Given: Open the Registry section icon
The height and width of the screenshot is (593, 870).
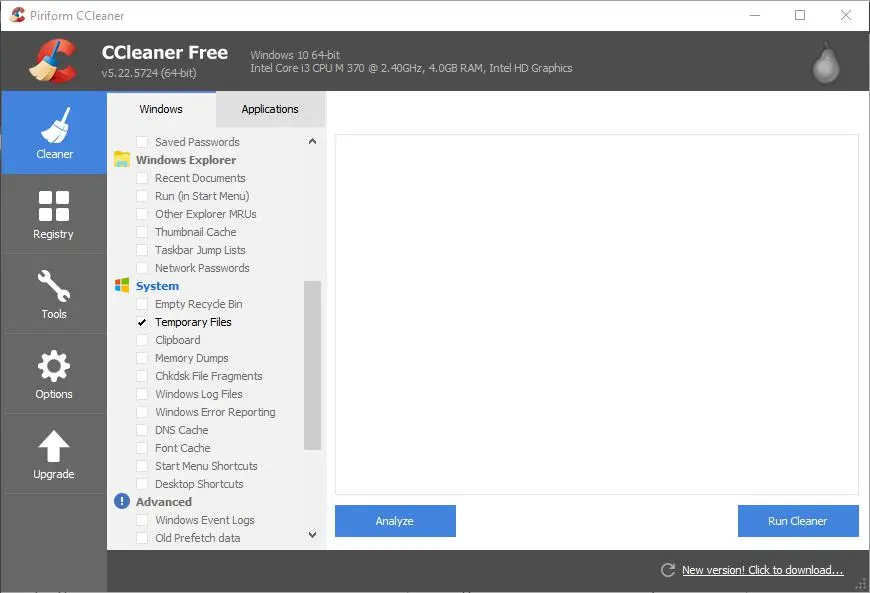Looking at the screenshot, I should pos(54,206).
